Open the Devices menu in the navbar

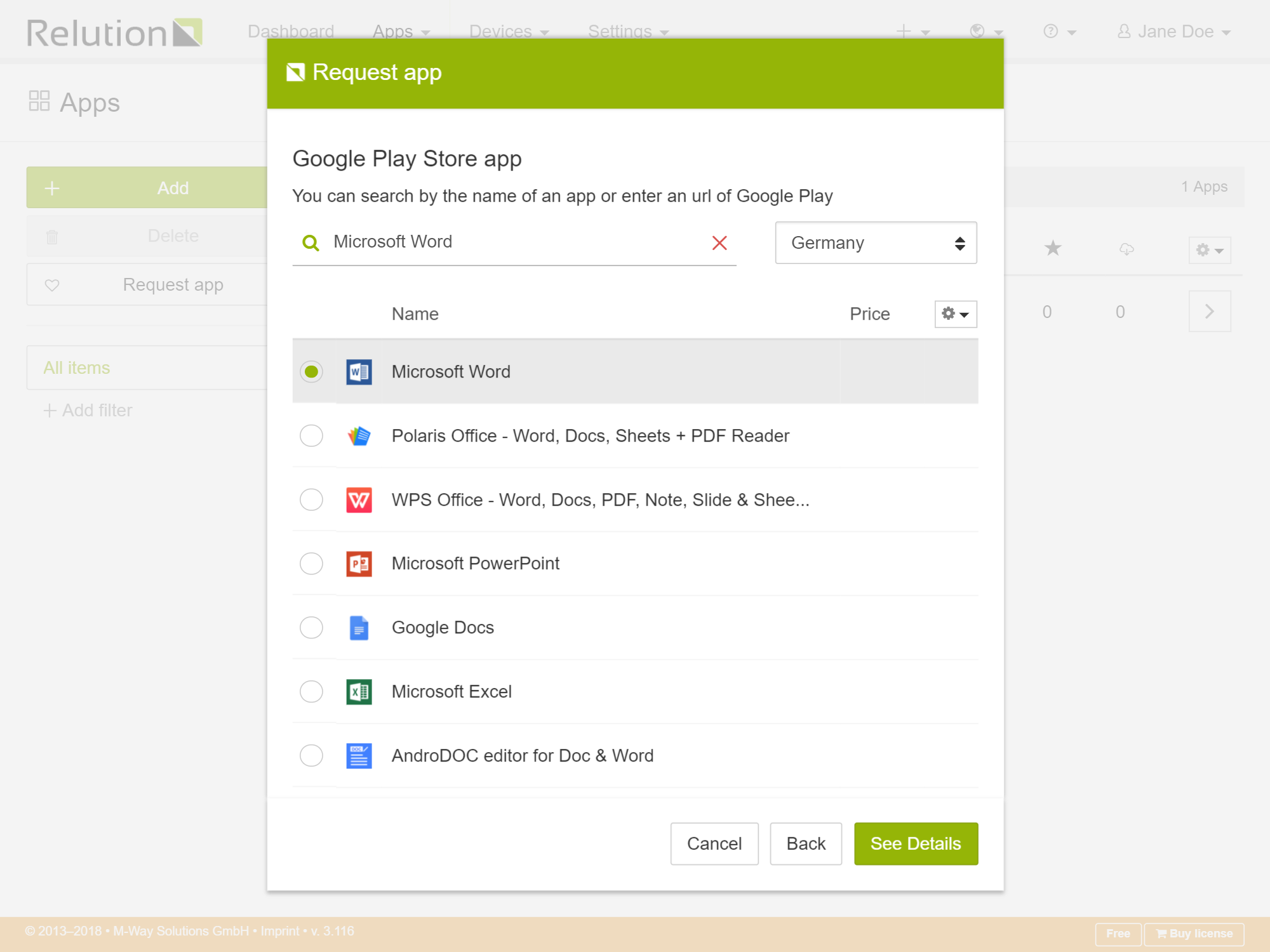(509, 31)
